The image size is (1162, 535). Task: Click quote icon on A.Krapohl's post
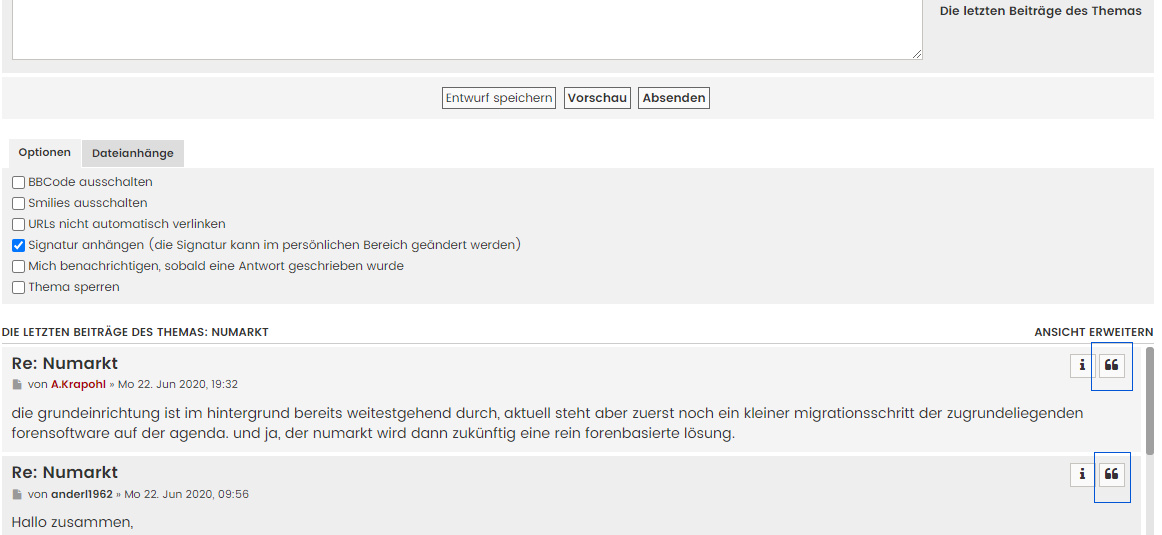pyautogui.click(x=1111, y=366)
